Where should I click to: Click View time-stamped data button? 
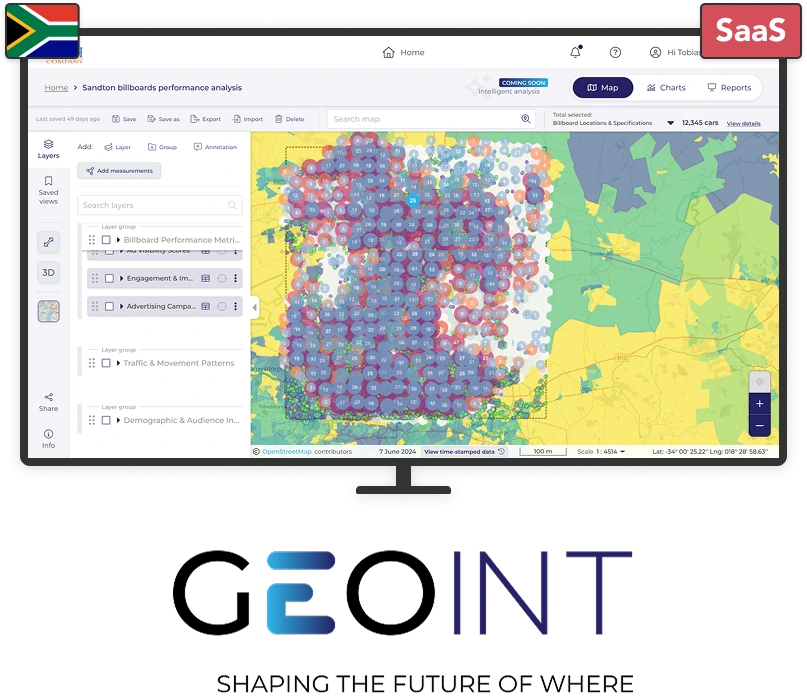(x=465, y=451)
